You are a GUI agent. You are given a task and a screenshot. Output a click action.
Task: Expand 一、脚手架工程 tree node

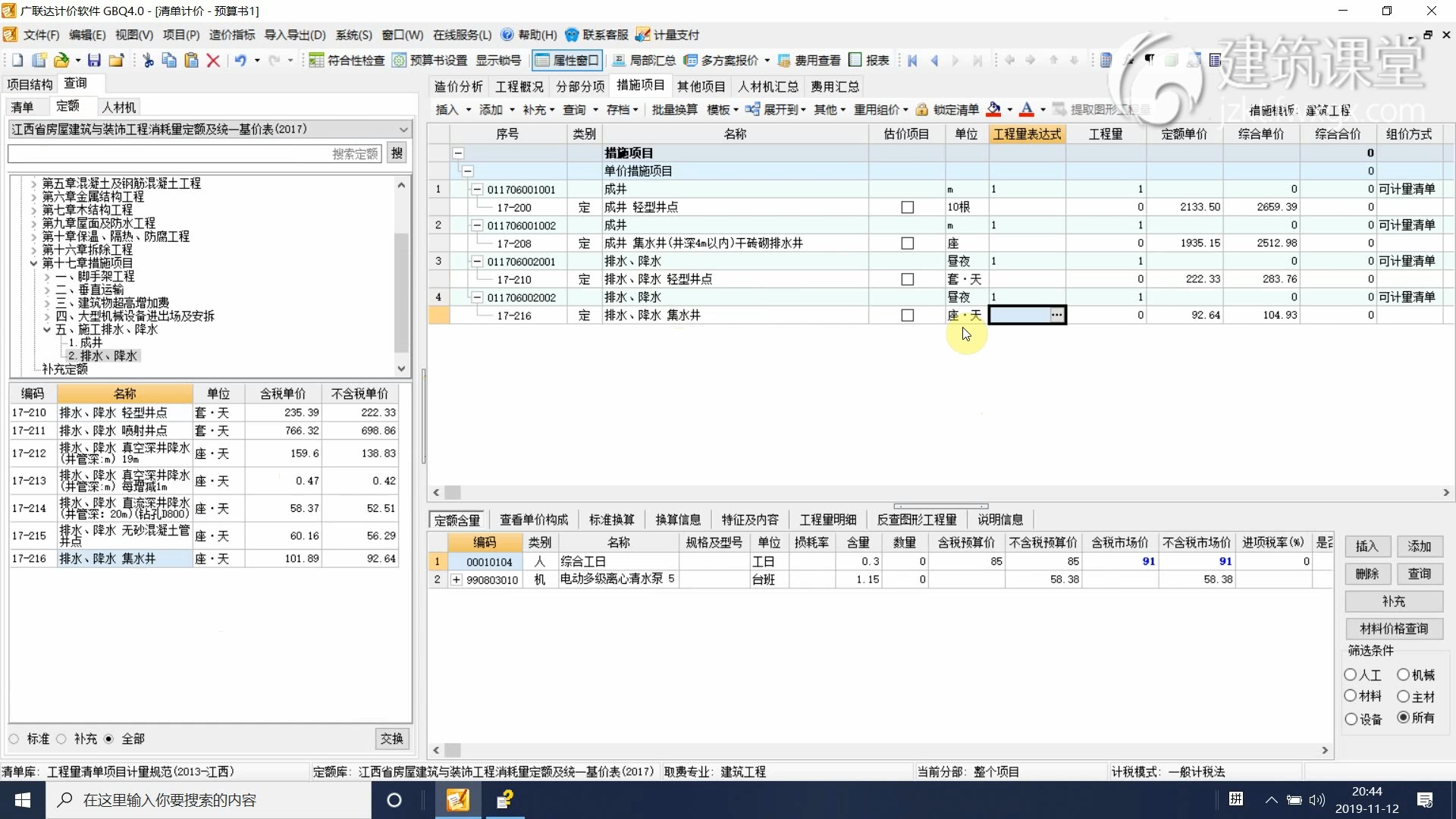click(x=47, y=277)
